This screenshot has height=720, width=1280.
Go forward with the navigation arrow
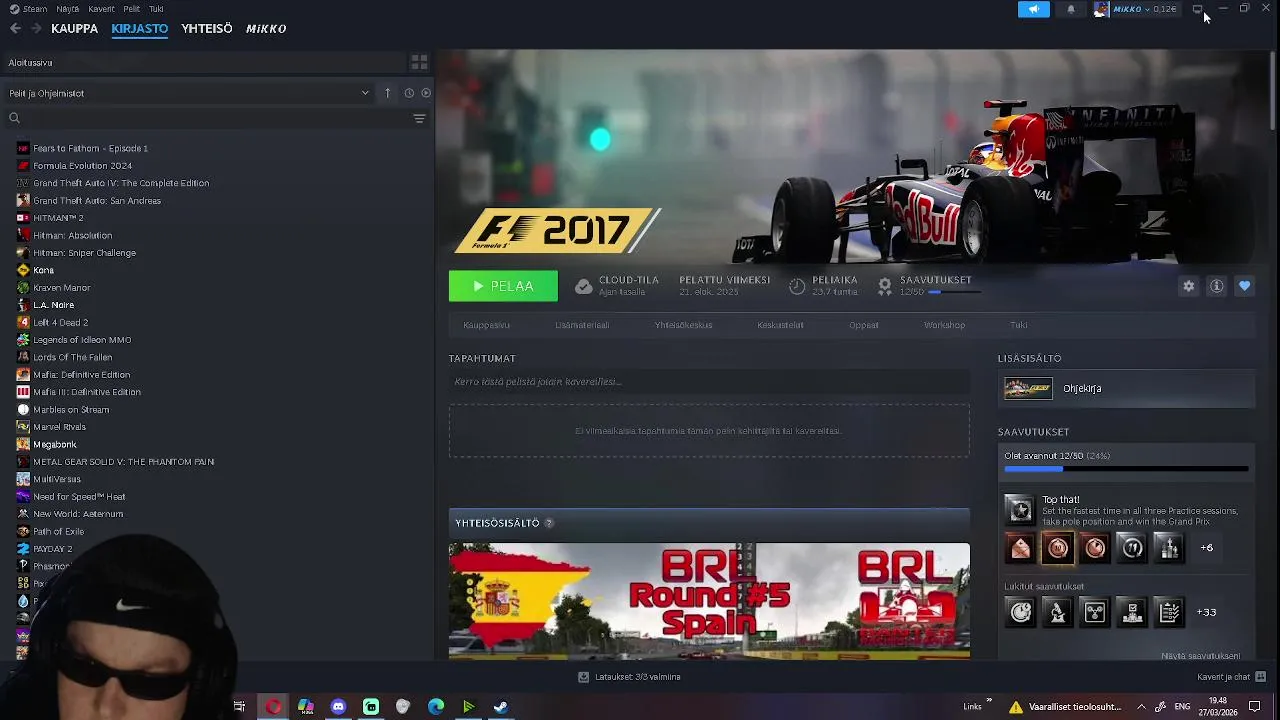coord(37,28)
